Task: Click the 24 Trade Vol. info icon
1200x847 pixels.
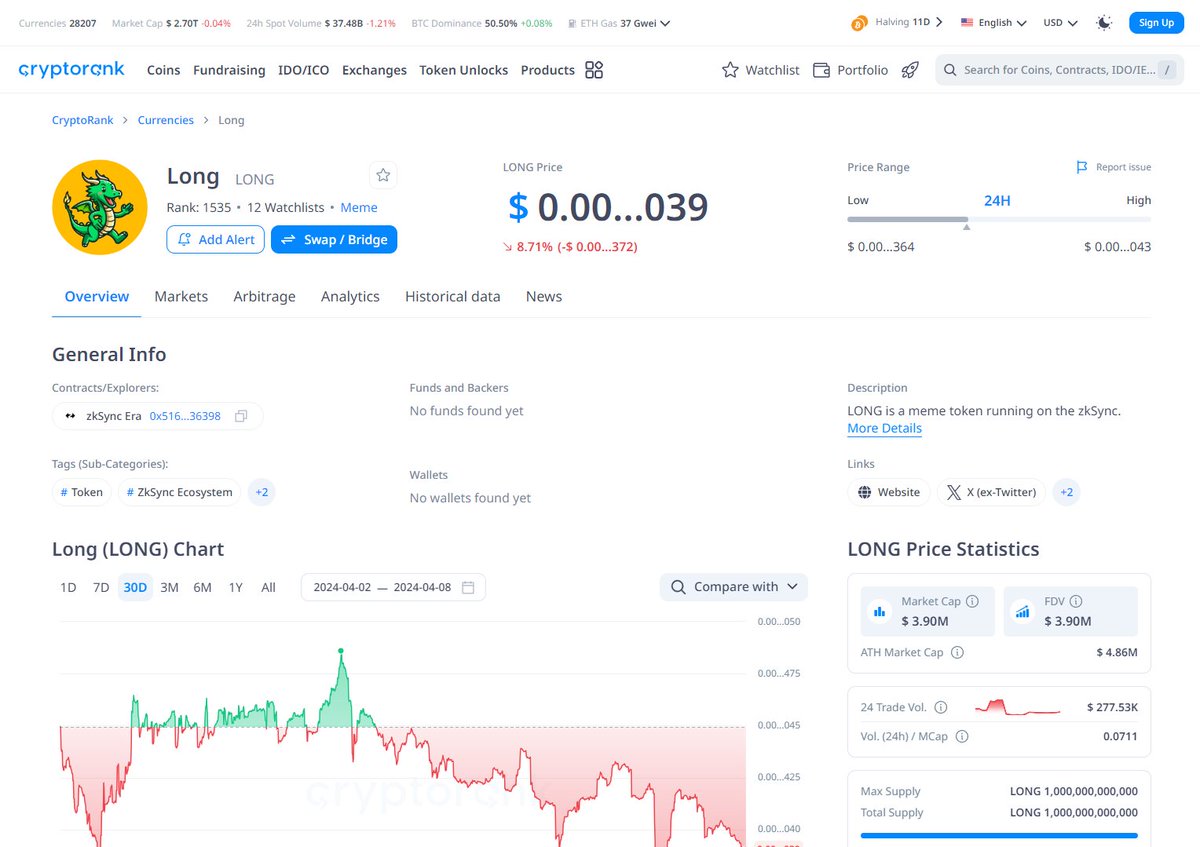Action: coord(940,707)
